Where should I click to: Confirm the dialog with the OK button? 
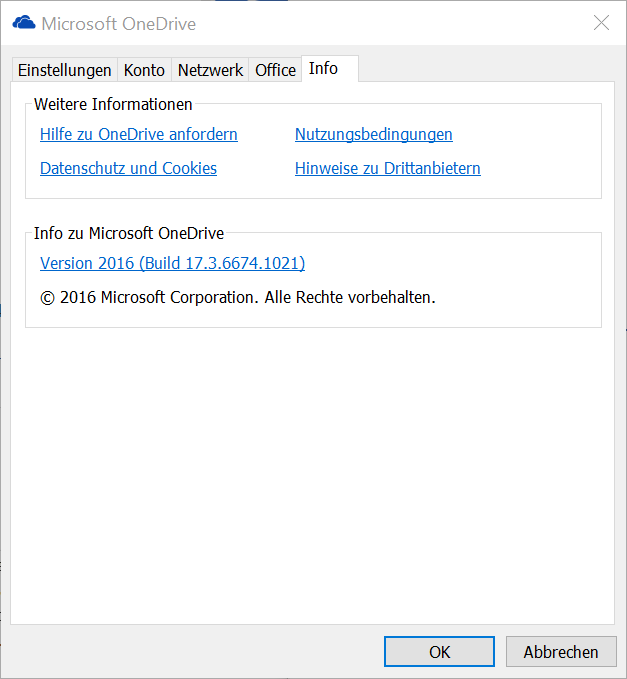pos(439,652)
